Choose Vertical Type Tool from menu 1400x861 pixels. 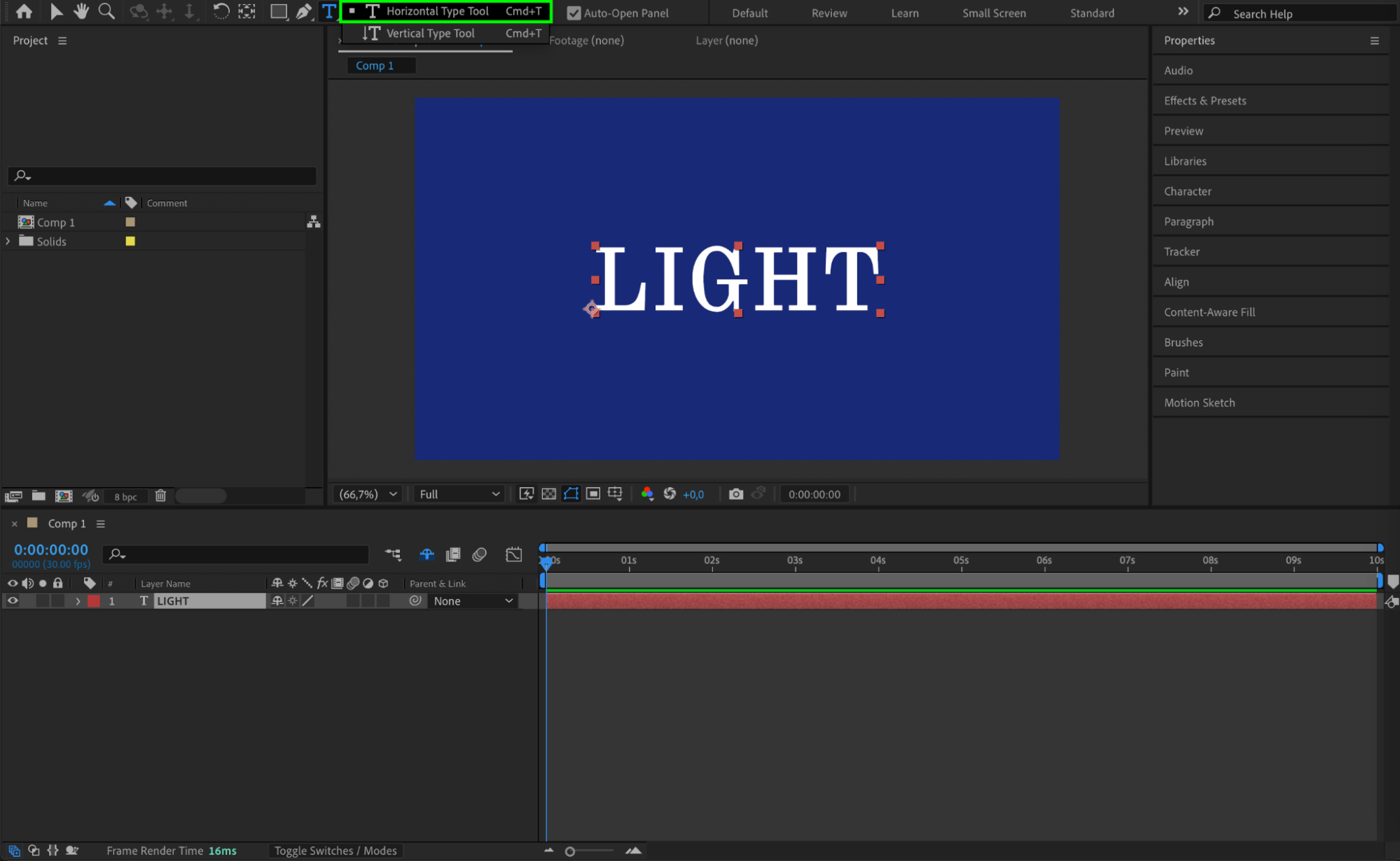pos(430,33)
